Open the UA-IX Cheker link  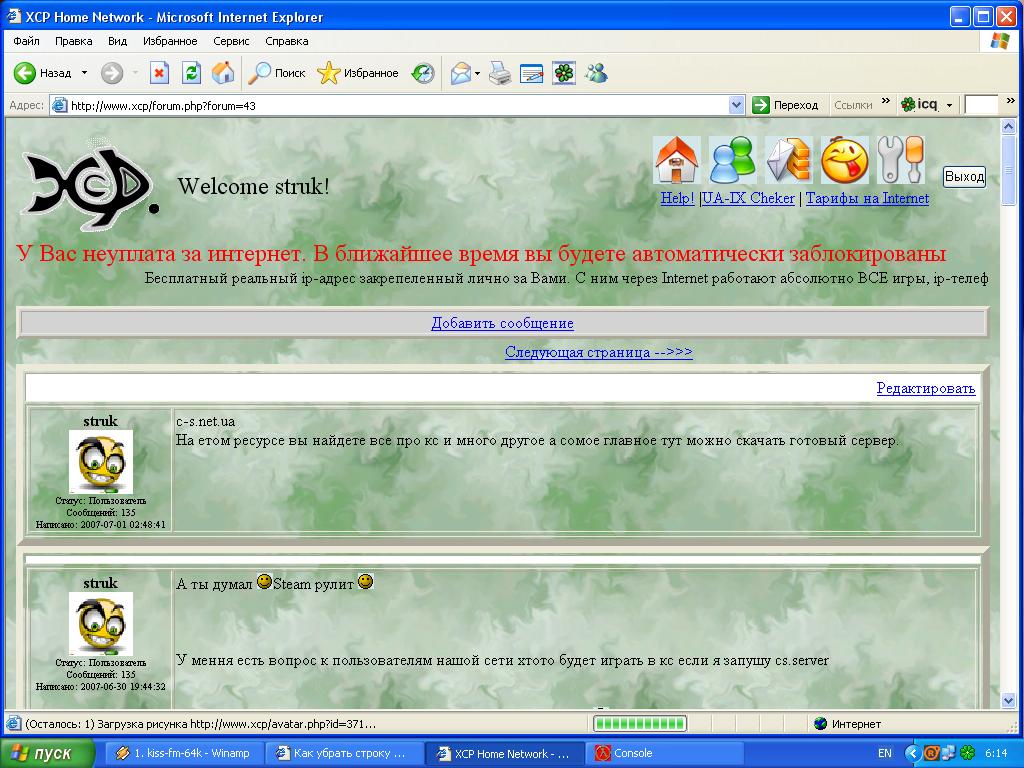coord(748,198)
